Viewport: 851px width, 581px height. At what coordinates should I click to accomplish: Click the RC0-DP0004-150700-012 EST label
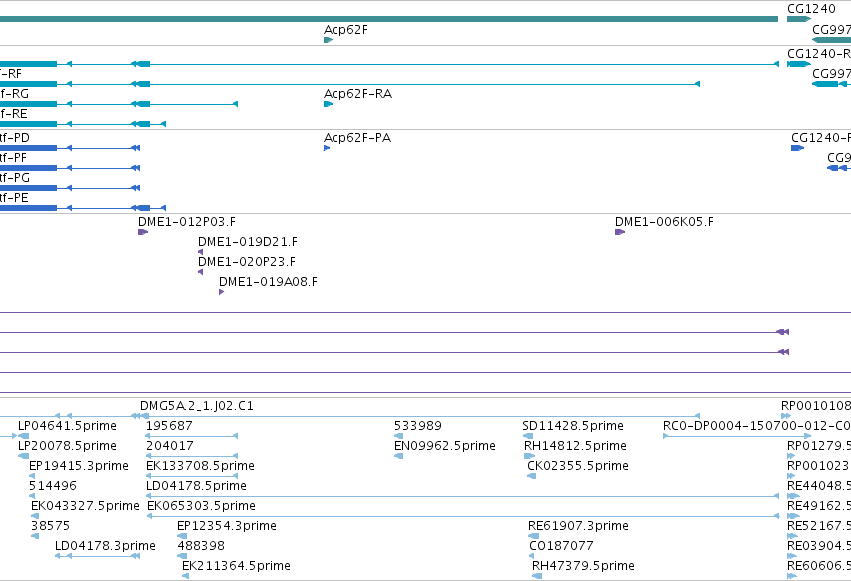[x=757, y=426]
